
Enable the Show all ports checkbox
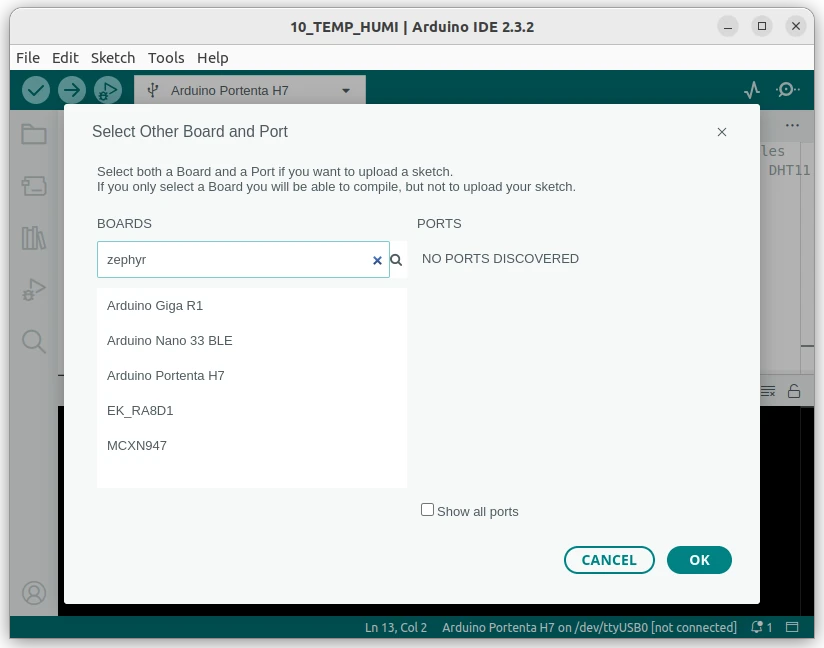tap(427, 510)
